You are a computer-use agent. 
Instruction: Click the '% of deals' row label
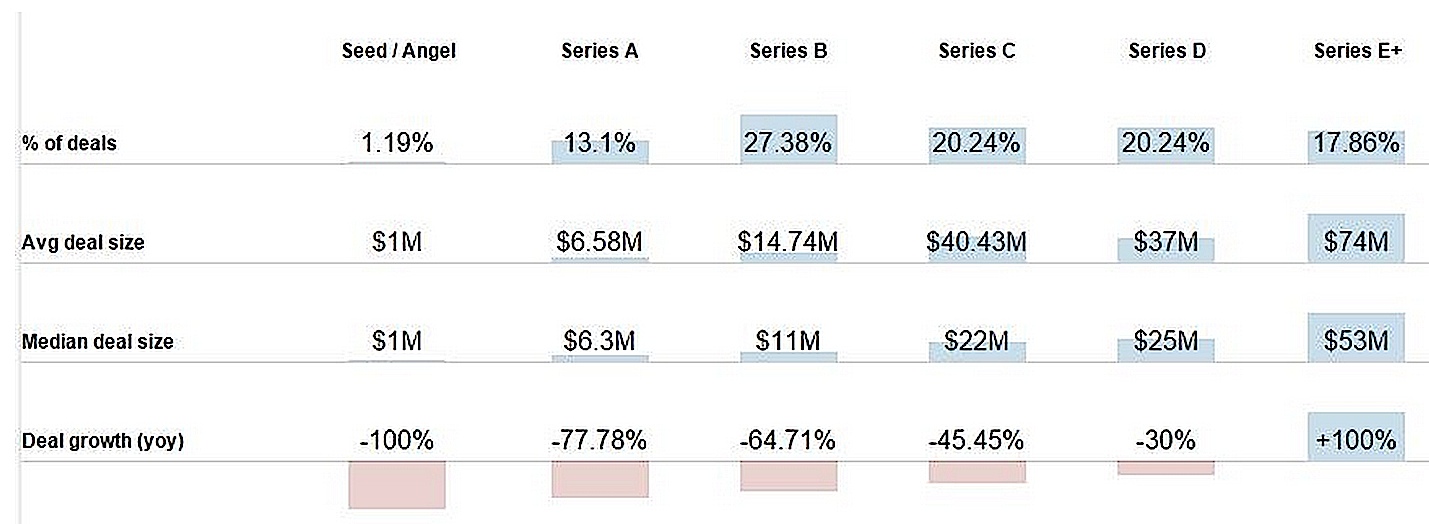[x=69, y=144]
